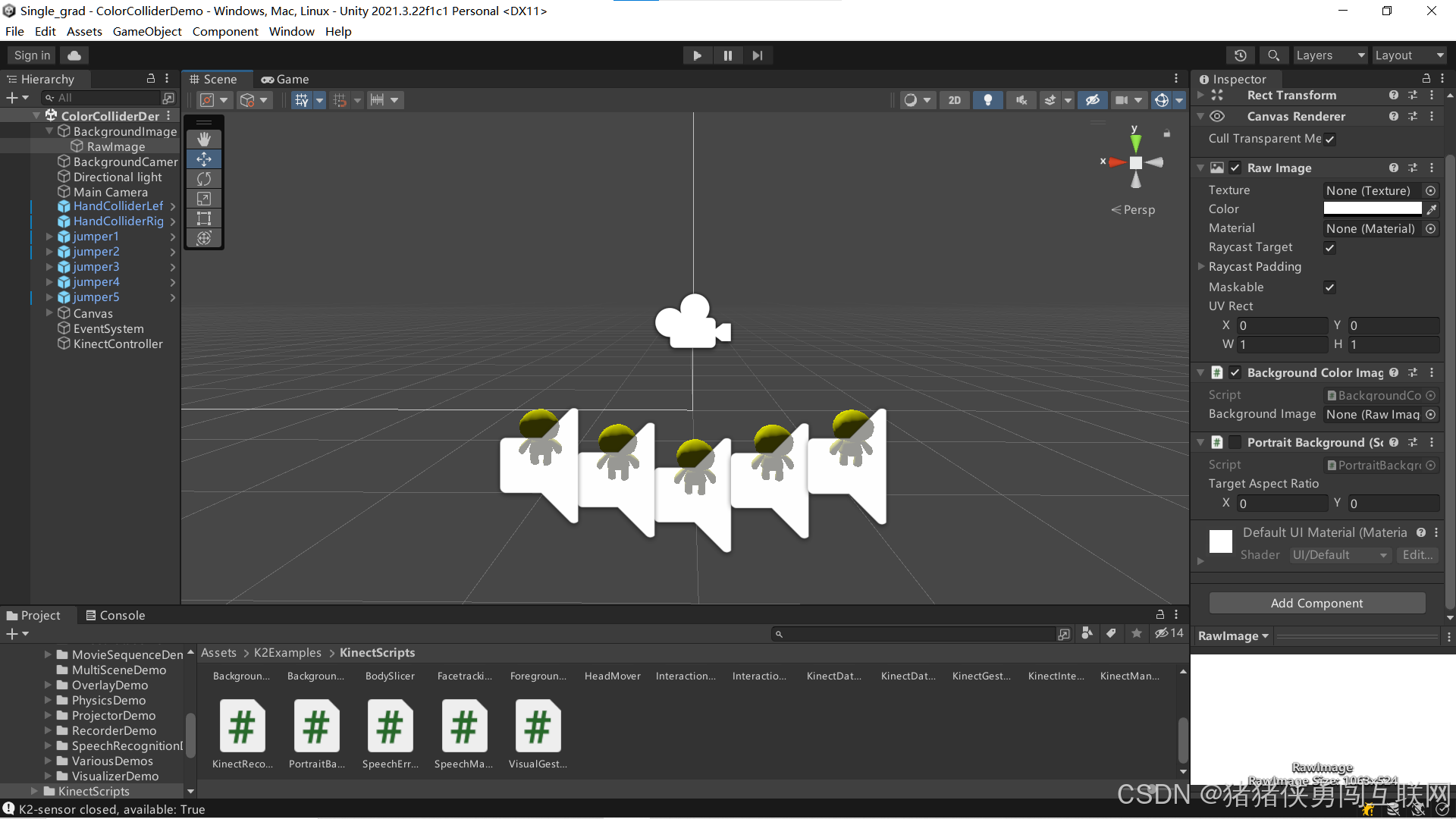Disable Raycast Target on Raw Image
The height and width of the screenshot is (819, 1456).
tap(1329, 247)
